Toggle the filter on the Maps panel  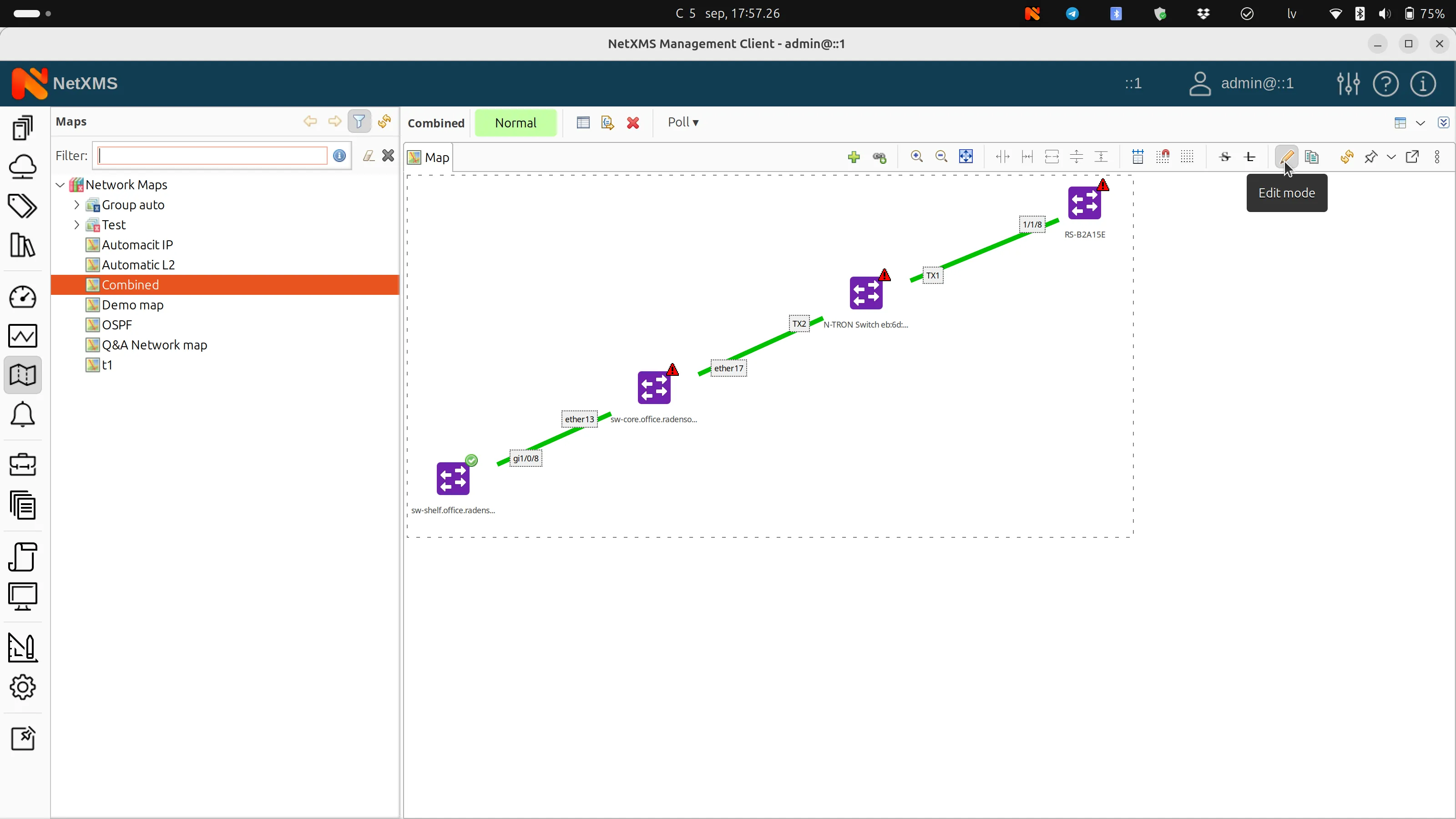(359, 121)
